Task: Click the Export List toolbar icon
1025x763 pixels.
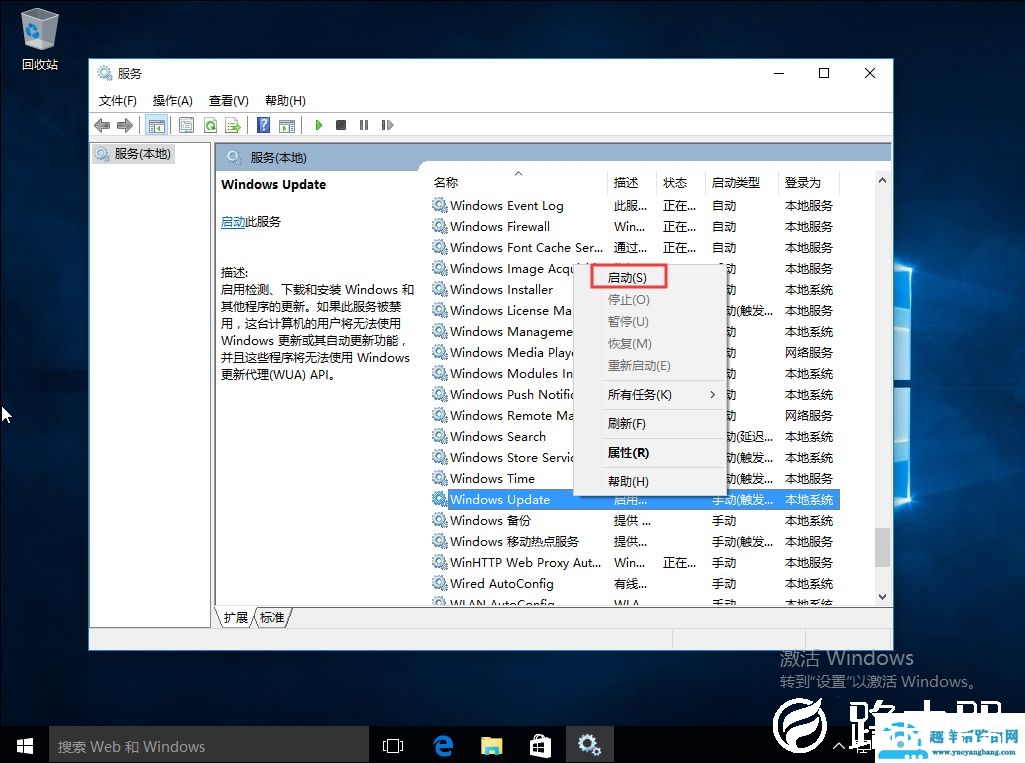Action: click(x=233, y=125)
